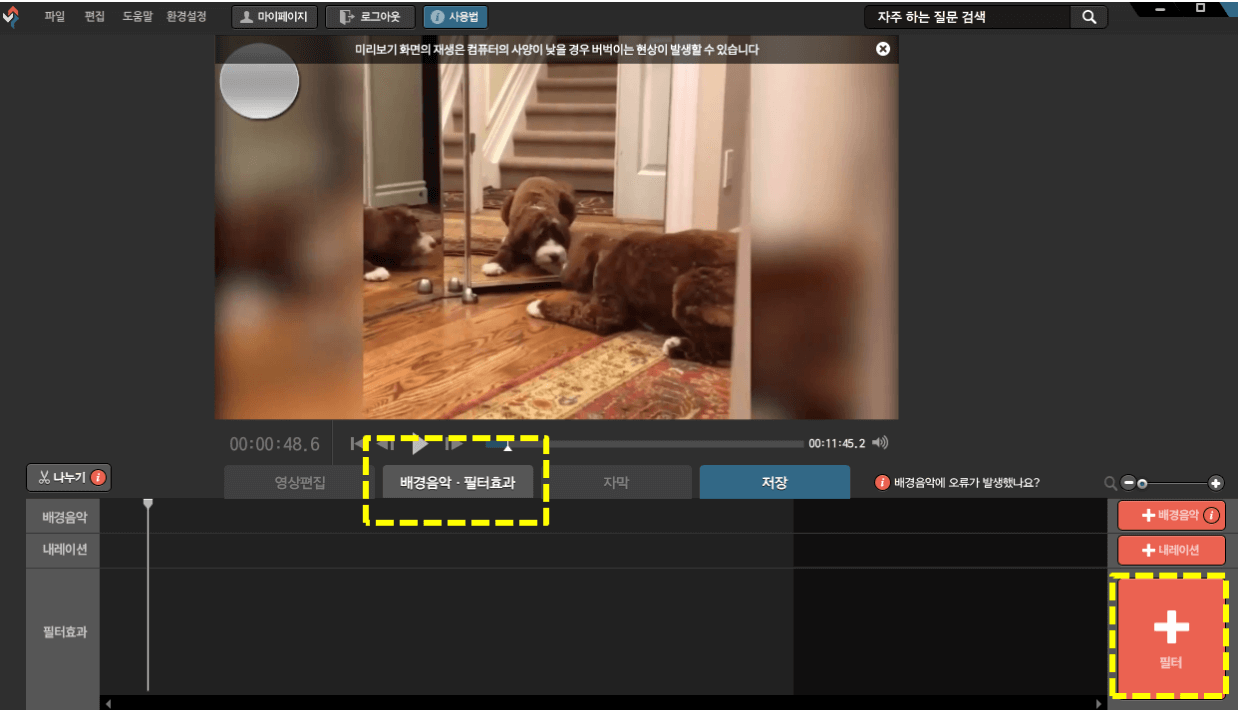The height and width of the screenshot is (710, 1240).
Task: Open the 도움말 menu
Action: (x=138, y=17)
